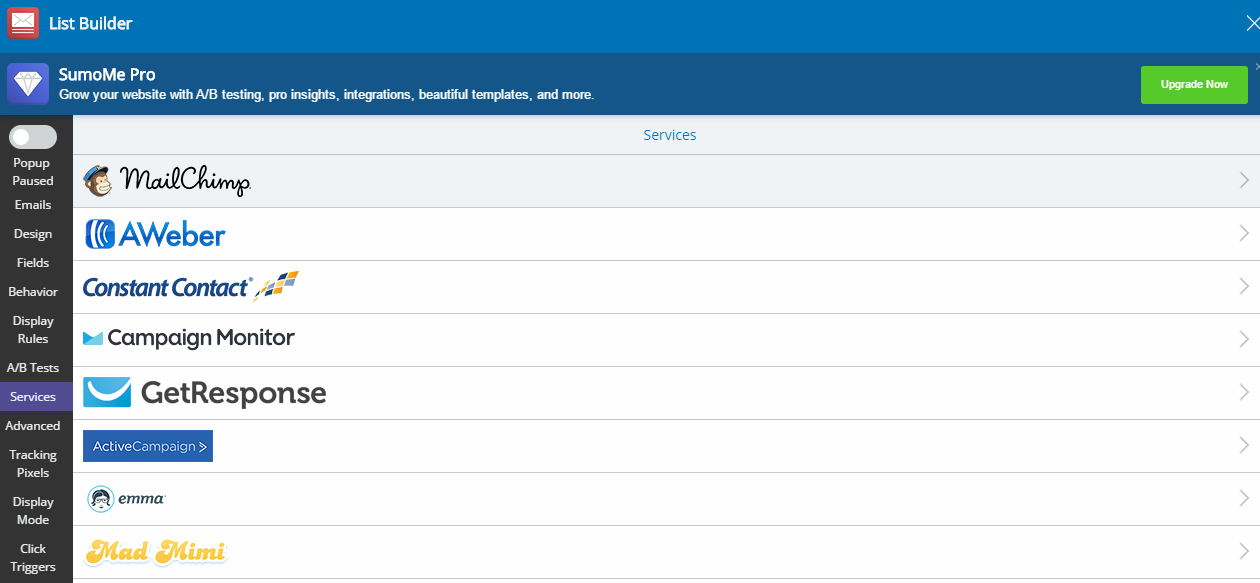Click the SumoMe Pro title text
1260x583 pixels.
[107, 75]
